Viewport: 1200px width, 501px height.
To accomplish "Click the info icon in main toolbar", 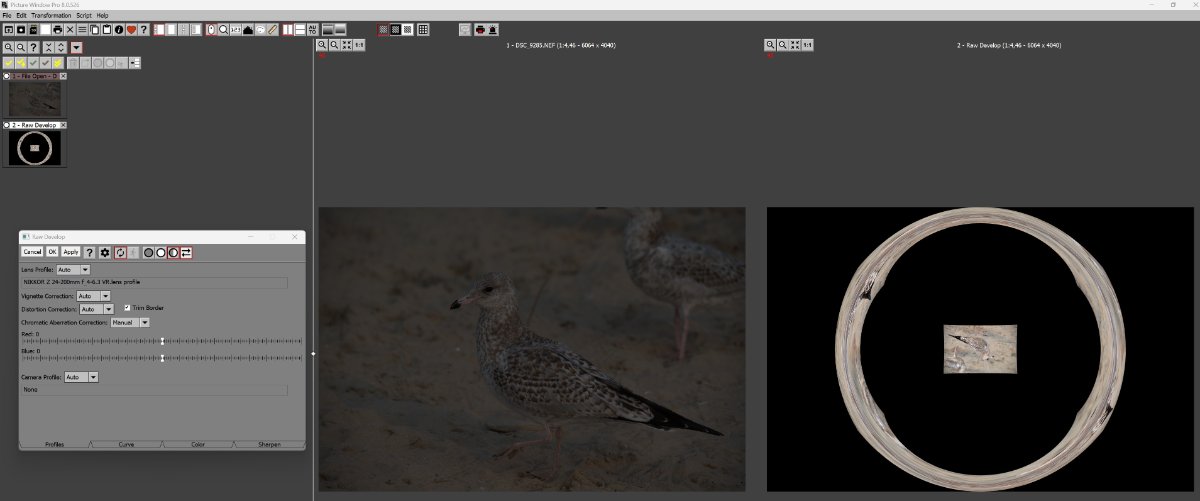I will [119, 30].
